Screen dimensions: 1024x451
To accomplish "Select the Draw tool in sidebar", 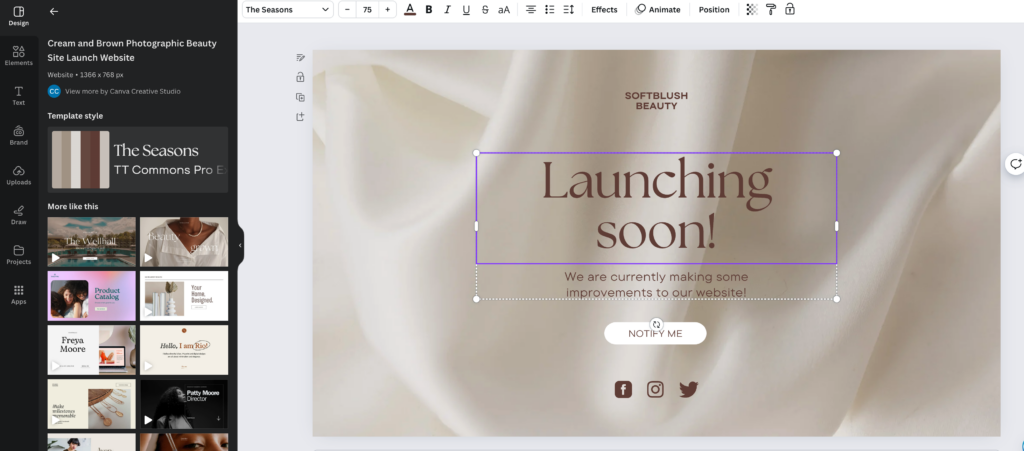I will (18, 214).
